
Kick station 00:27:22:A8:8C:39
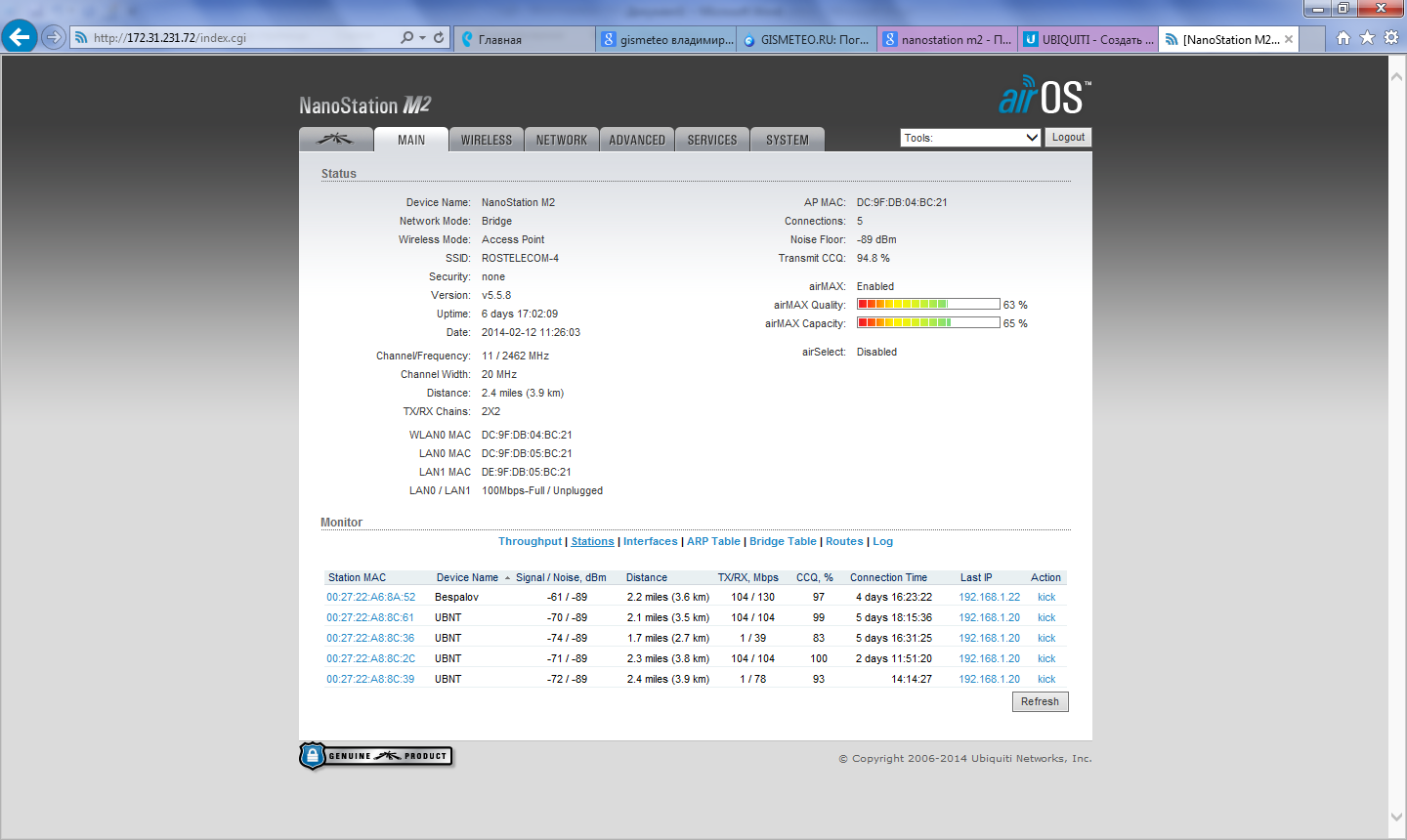pyautogui.click(x=1046, y=679)
